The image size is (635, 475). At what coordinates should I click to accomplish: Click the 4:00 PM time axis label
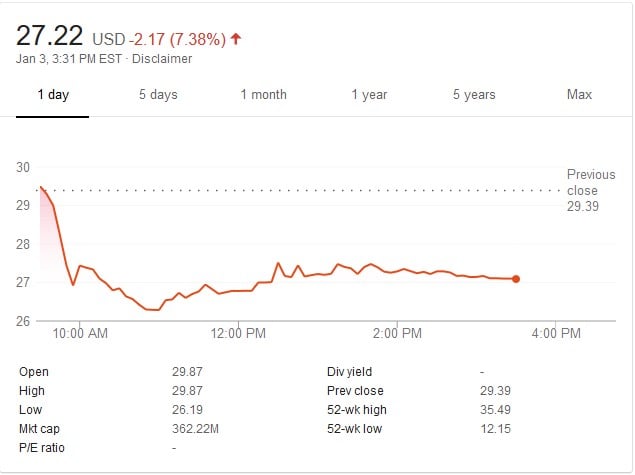click(556, 334)
